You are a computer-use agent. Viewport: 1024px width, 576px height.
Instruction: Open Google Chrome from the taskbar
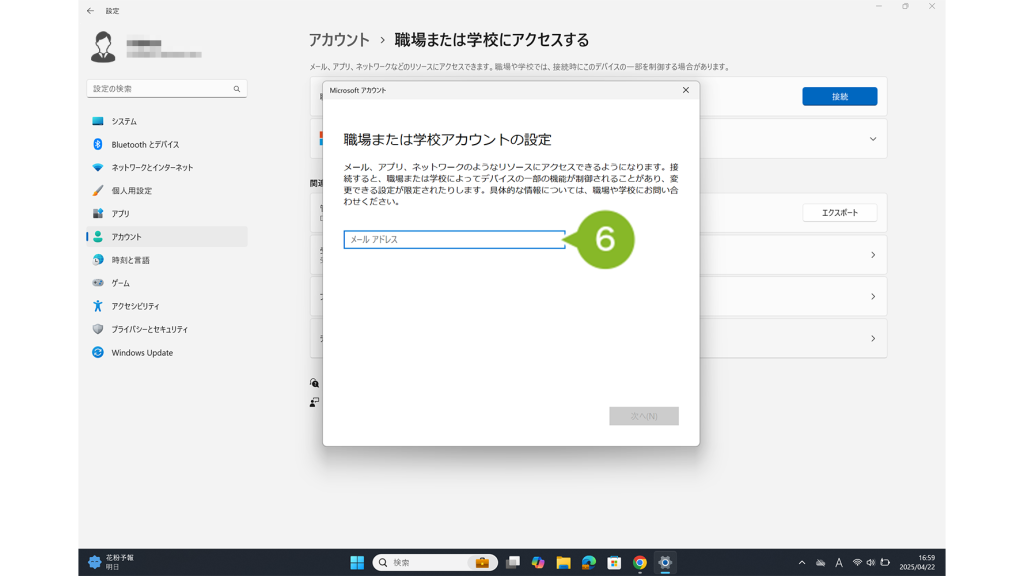[x=640, y=563]
